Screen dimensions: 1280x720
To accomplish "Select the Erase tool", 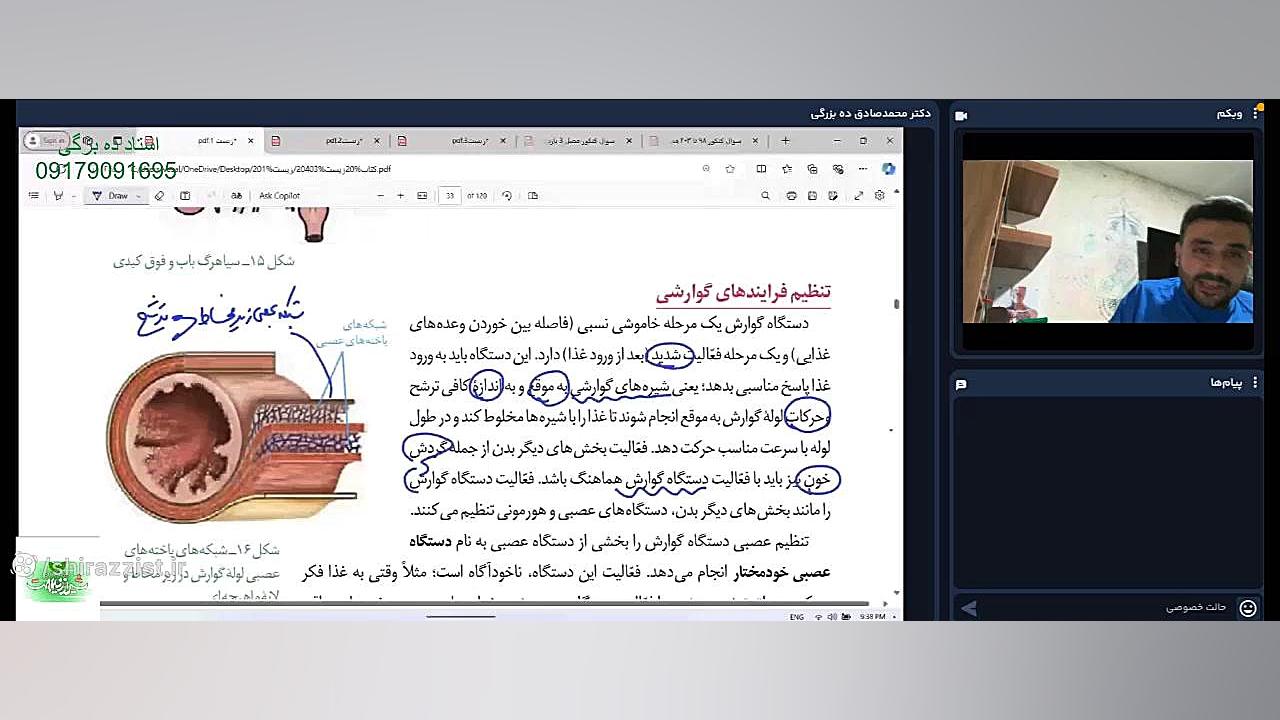I will pyautogui.click(x=159, y=196).
